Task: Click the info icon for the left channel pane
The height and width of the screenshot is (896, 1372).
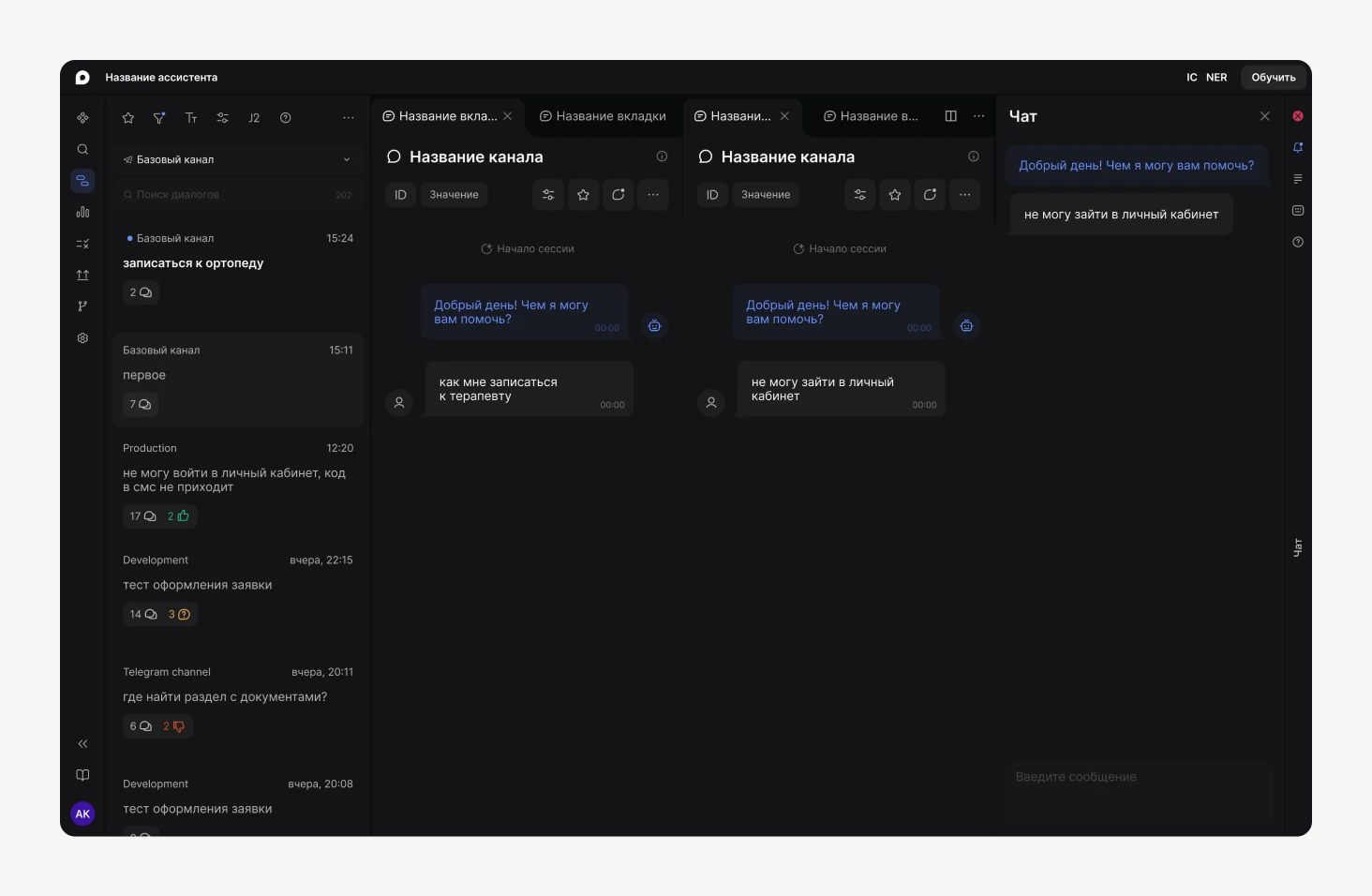Action: 662,157
